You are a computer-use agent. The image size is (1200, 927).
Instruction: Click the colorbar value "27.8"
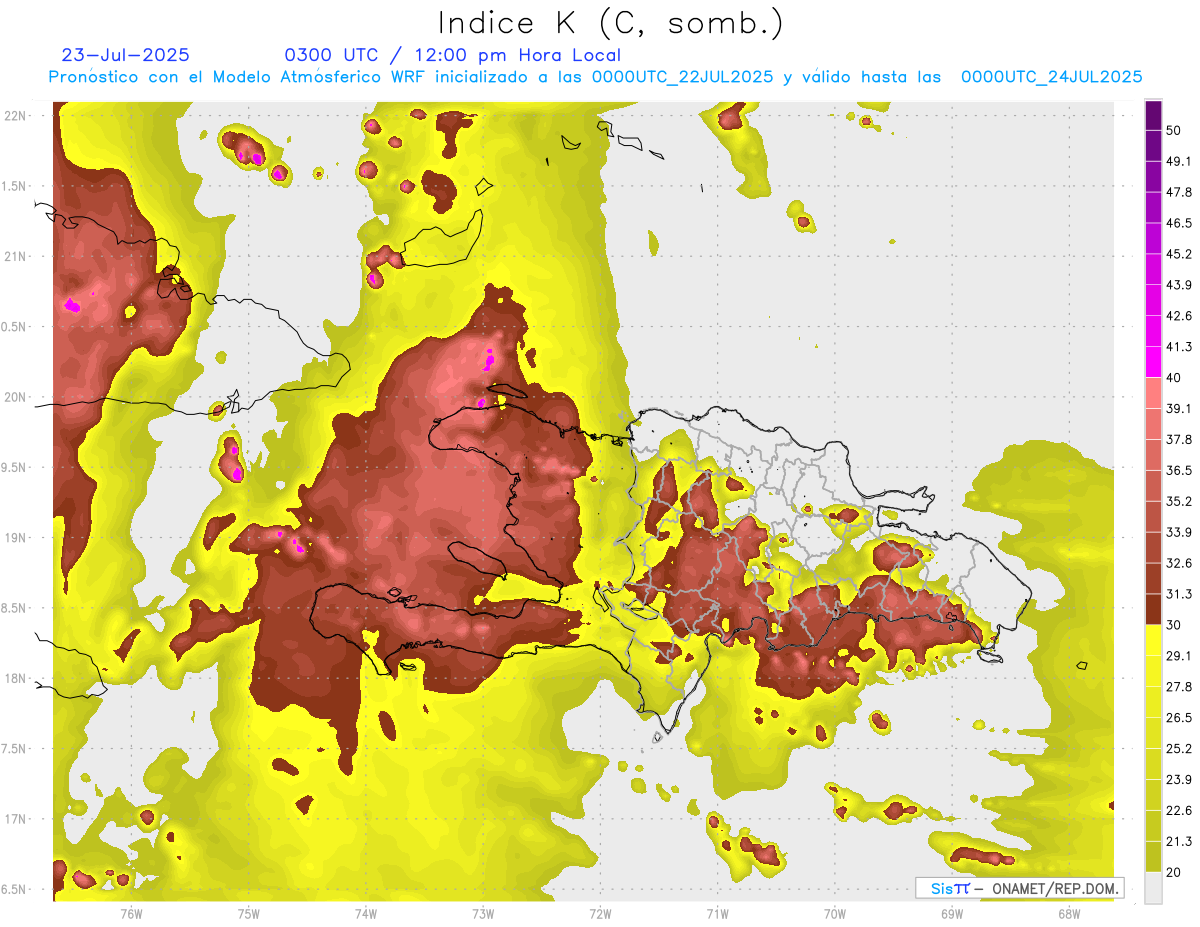coord(1179,687)
